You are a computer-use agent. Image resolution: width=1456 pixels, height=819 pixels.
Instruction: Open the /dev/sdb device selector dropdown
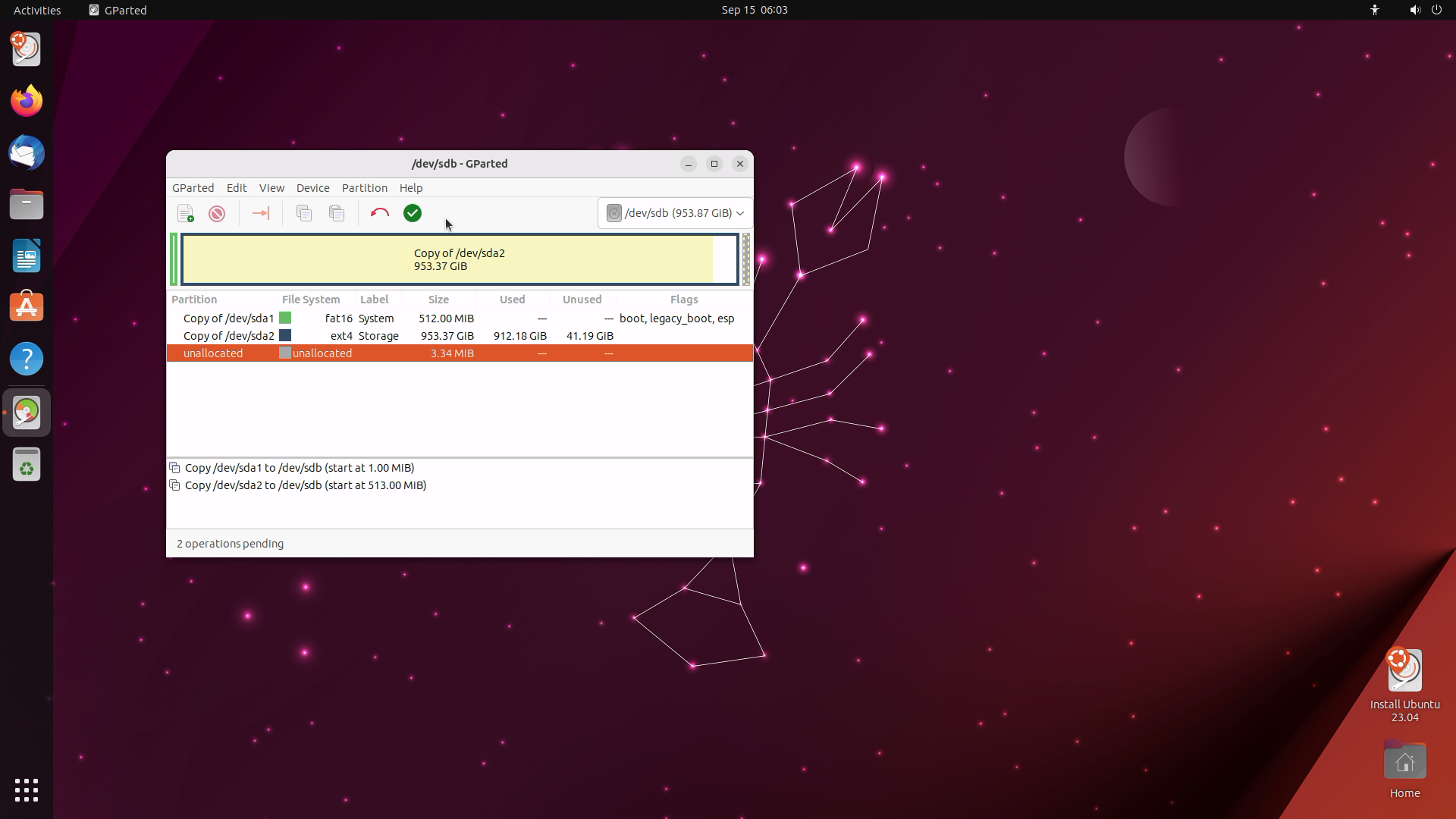(675, 213)
